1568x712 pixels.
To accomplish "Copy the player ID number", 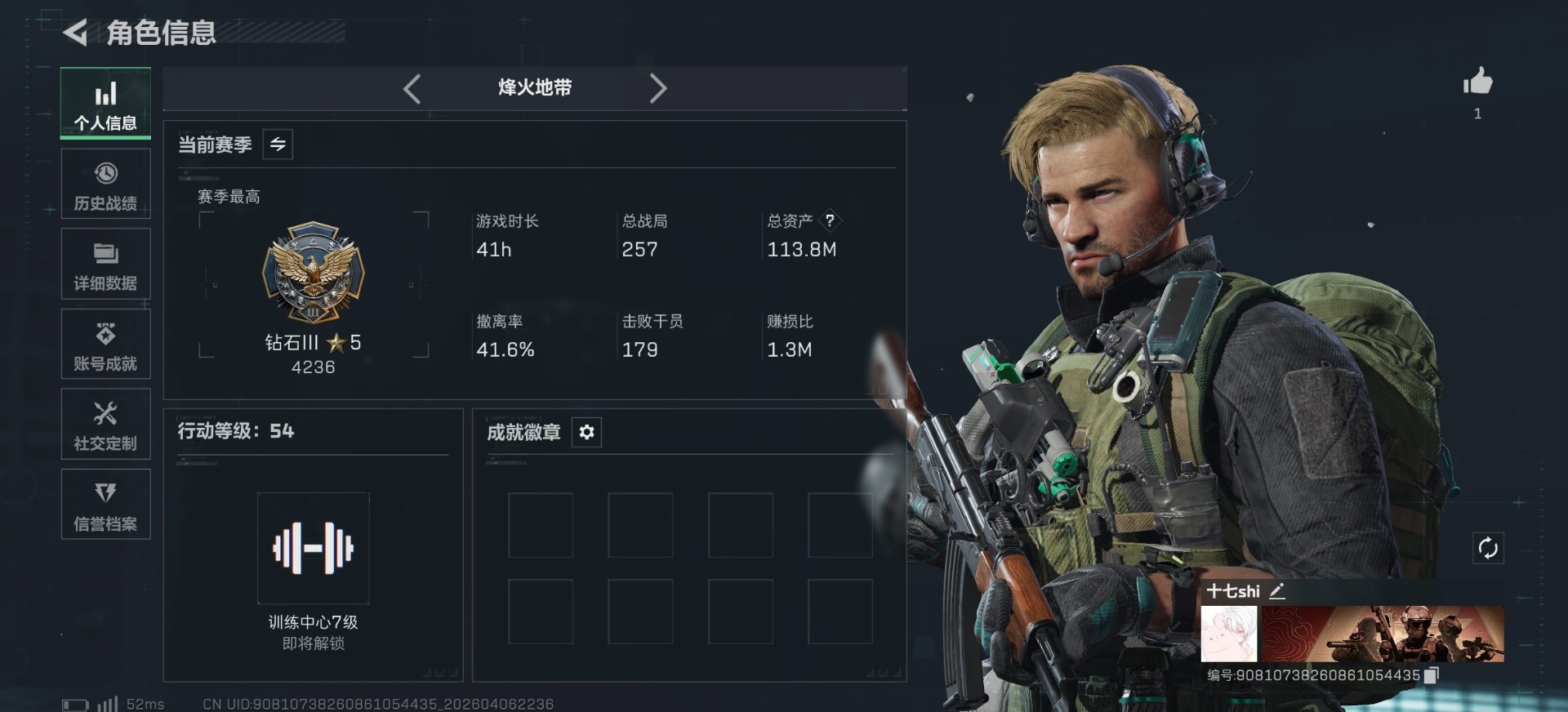I will click(1431, 675).
